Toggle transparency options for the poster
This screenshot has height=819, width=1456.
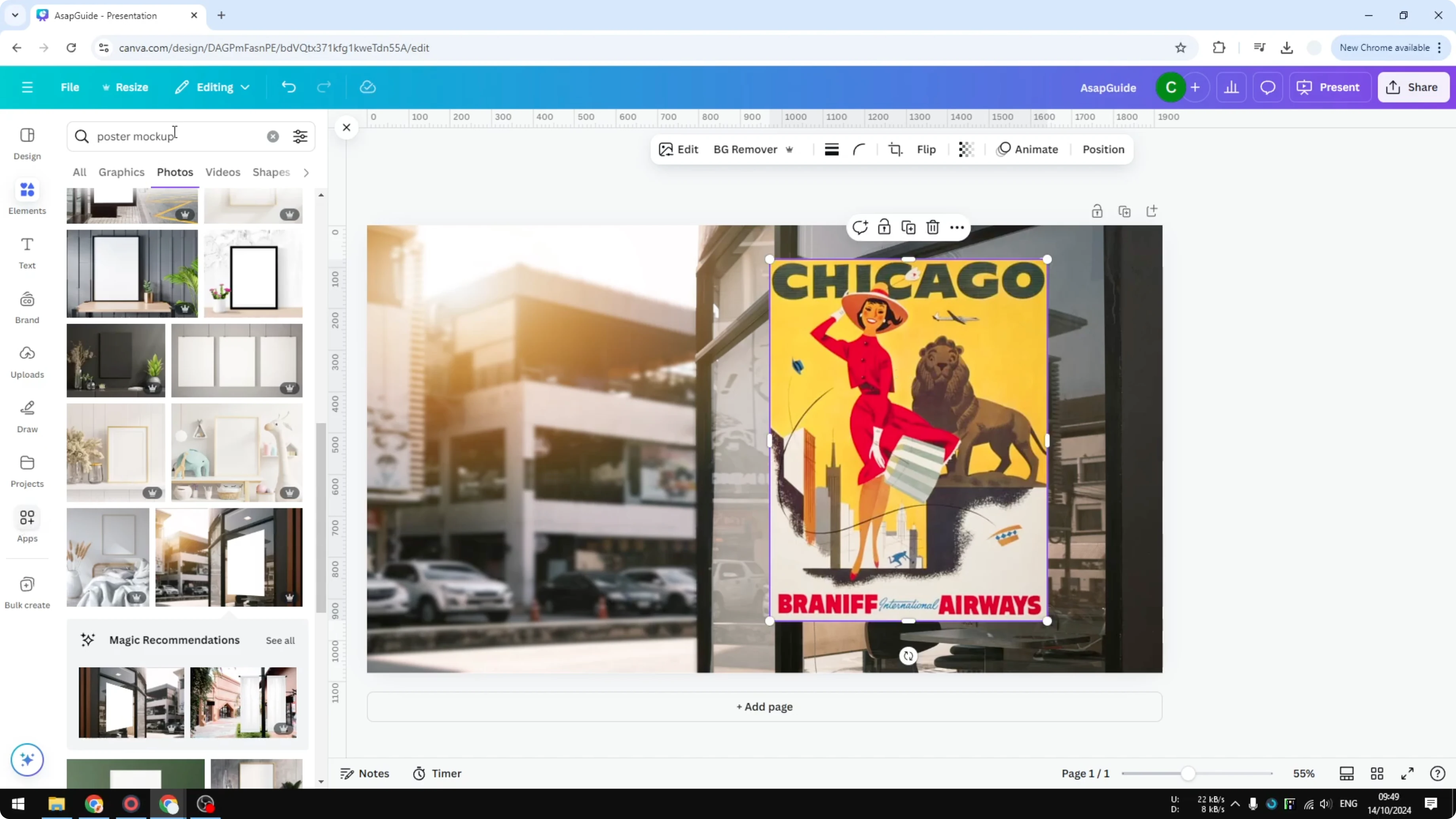pos(966,149)
